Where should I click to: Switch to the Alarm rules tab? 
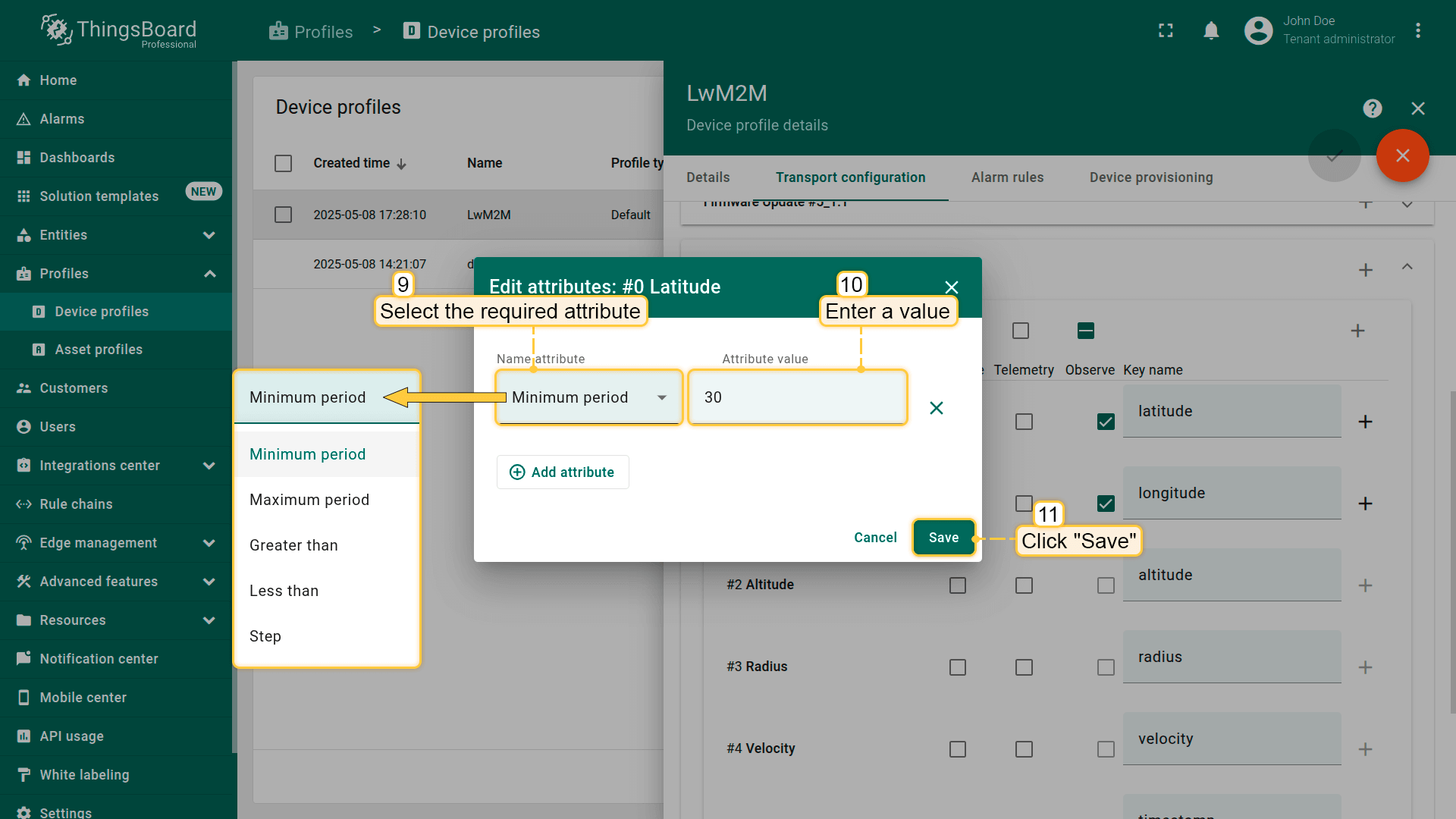[1007, 177]
